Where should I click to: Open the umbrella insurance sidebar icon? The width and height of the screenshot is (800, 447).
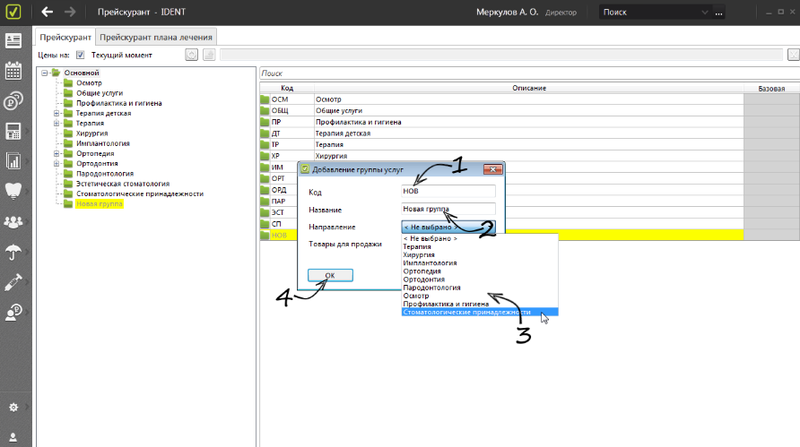14,252
